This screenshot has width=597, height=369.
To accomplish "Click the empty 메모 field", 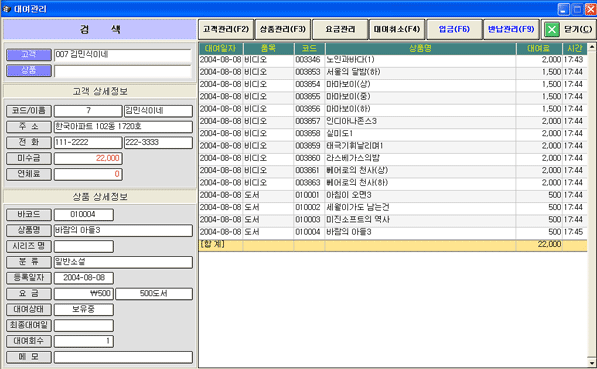I will click(x=123, y=357).
